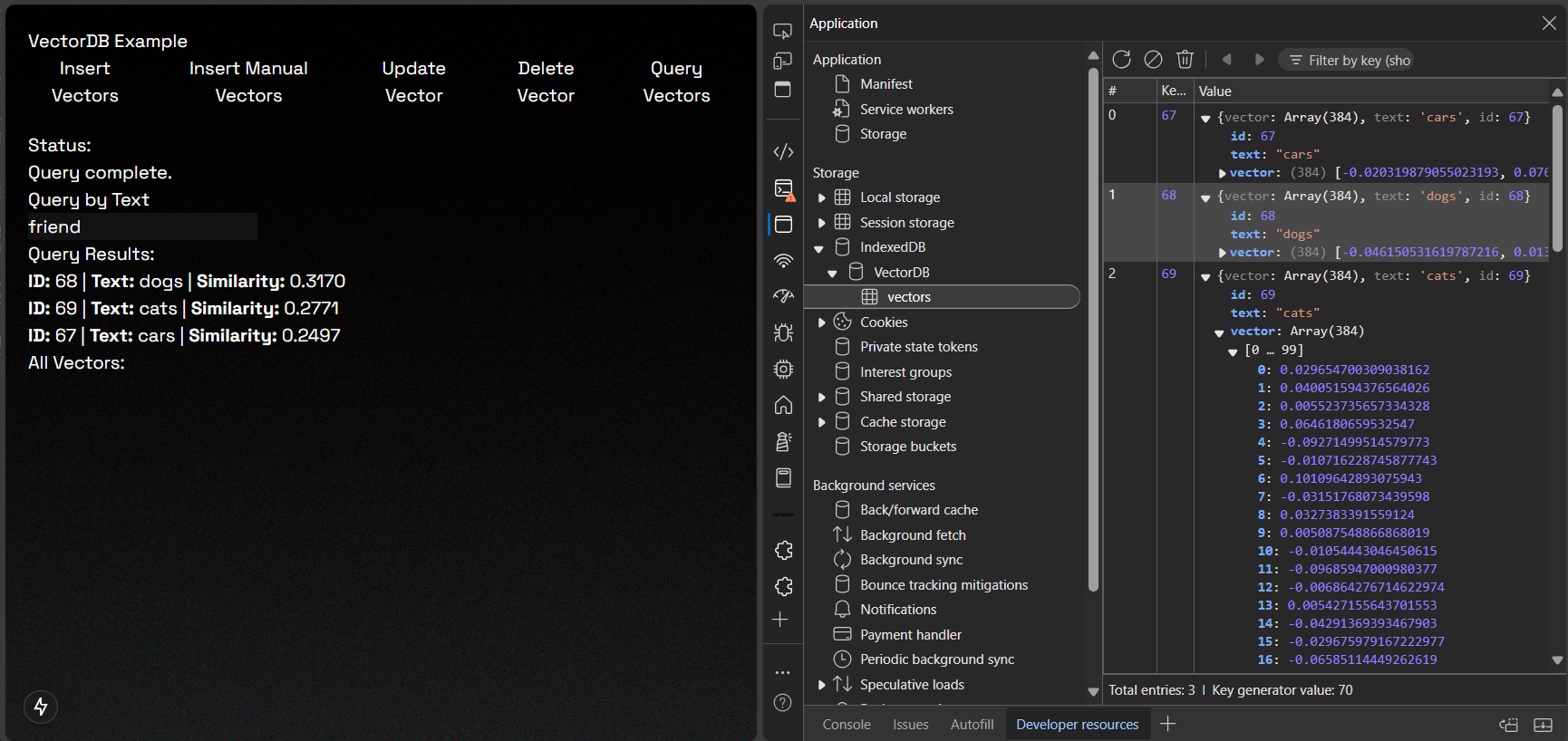Click the Query Vectors button
This screenshot has width=1568, height=741.
pos(676,82)
